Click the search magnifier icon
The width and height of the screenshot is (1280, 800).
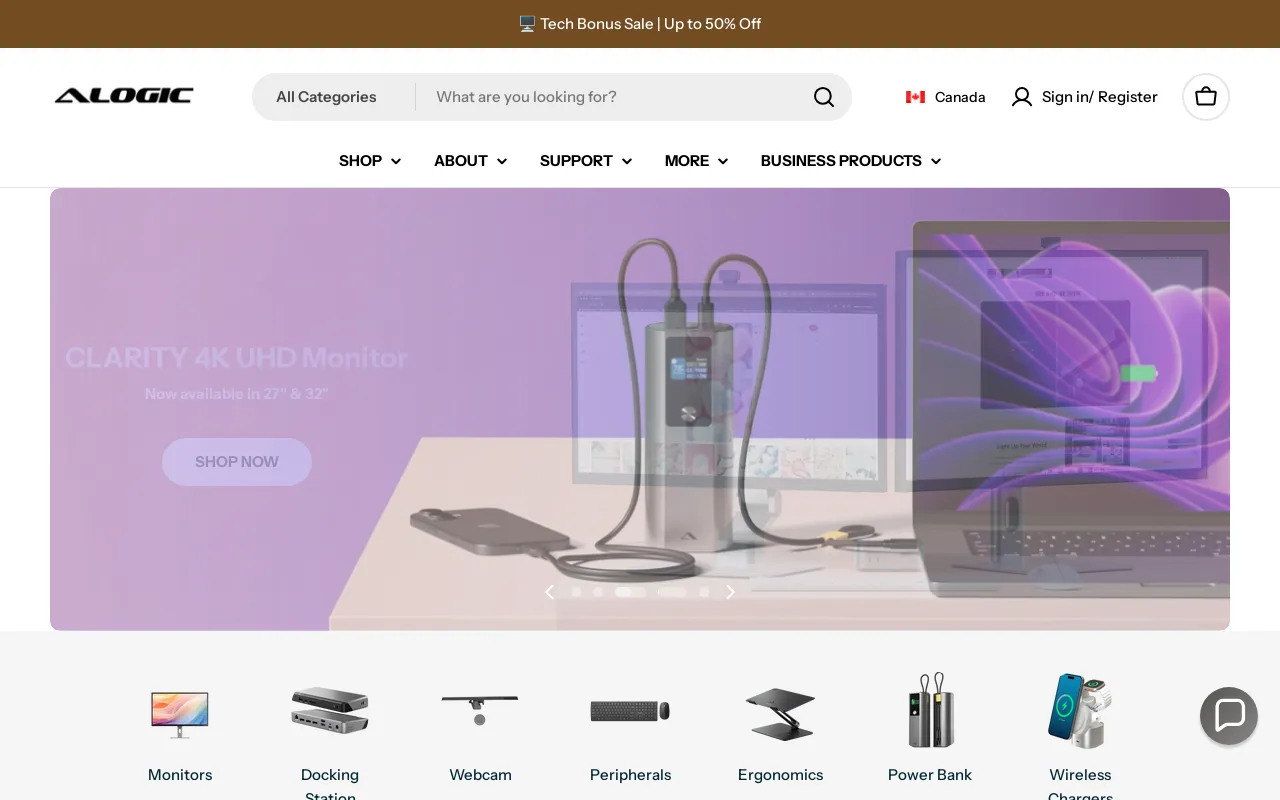pyautogui.click(x=823, y=96)
